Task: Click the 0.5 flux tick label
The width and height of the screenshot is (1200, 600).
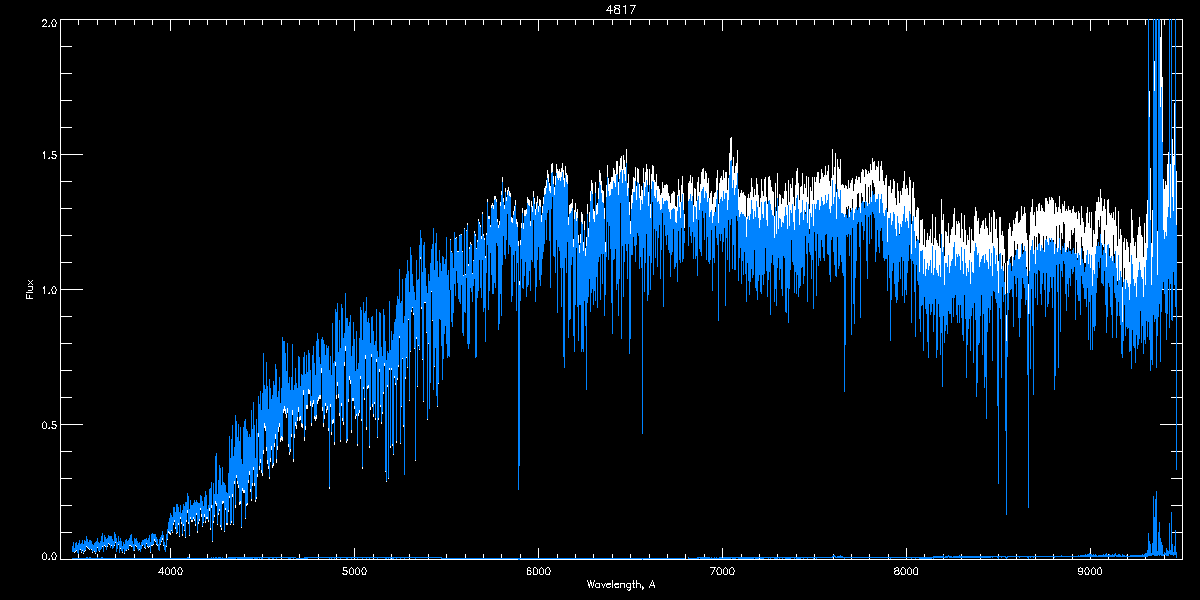Action: pos(48,424)
